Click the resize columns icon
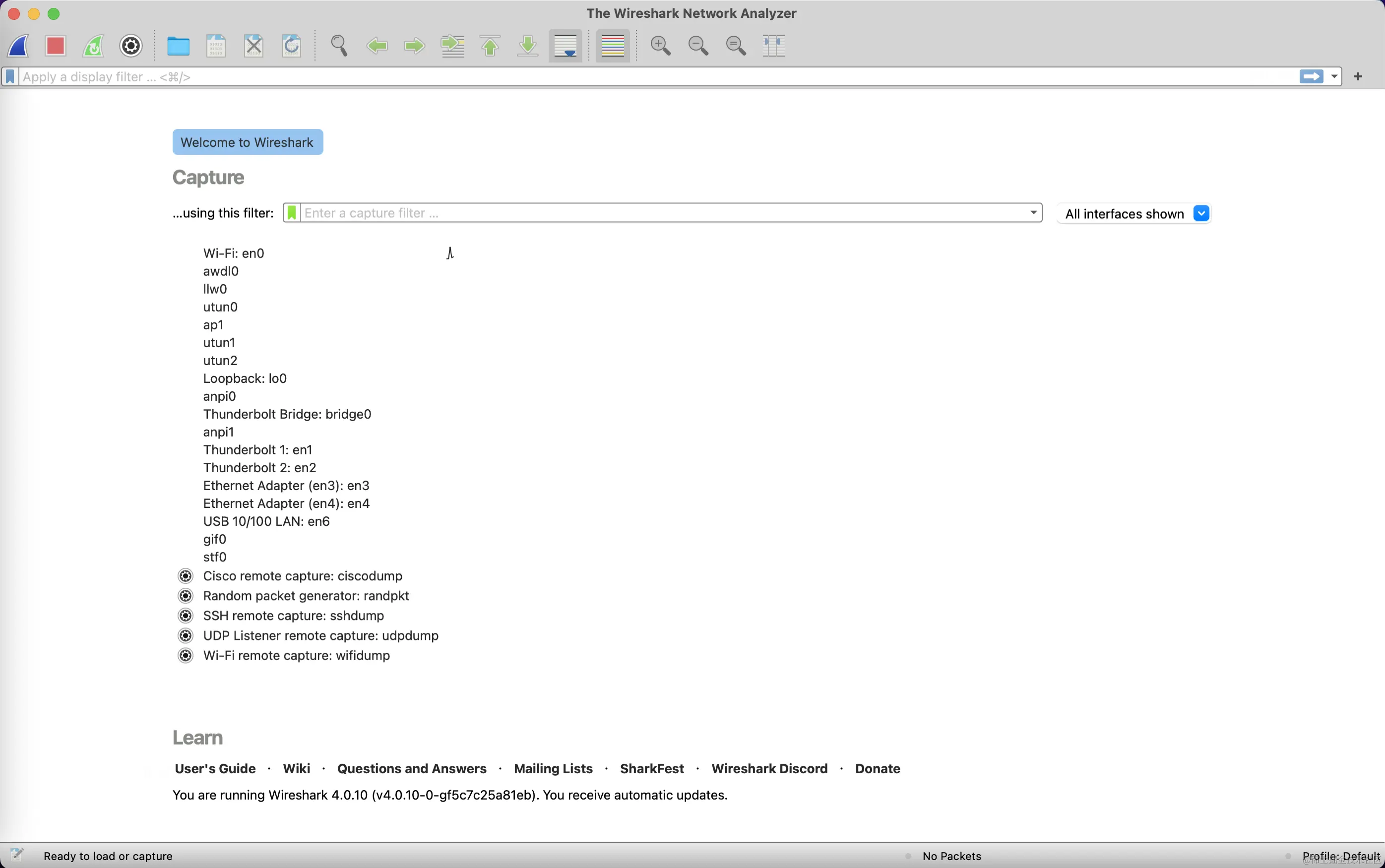This screenshot has width=1385, height=868. tap(773, 45)
